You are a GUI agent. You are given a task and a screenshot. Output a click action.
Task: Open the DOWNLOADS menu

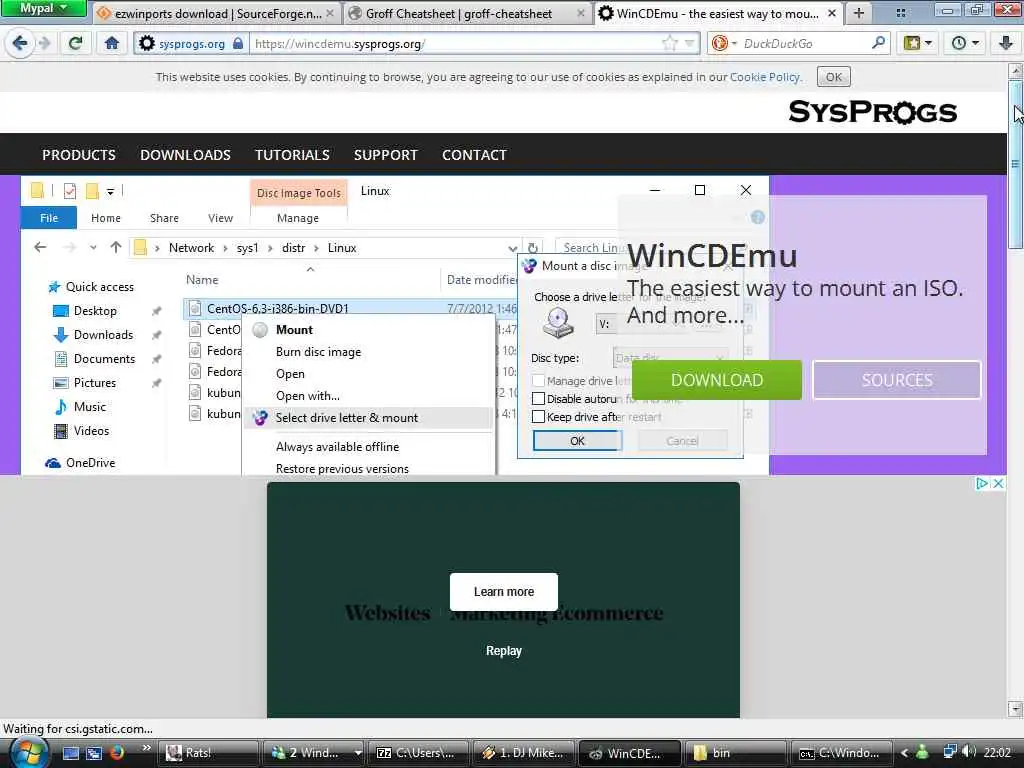coord(185,155)
